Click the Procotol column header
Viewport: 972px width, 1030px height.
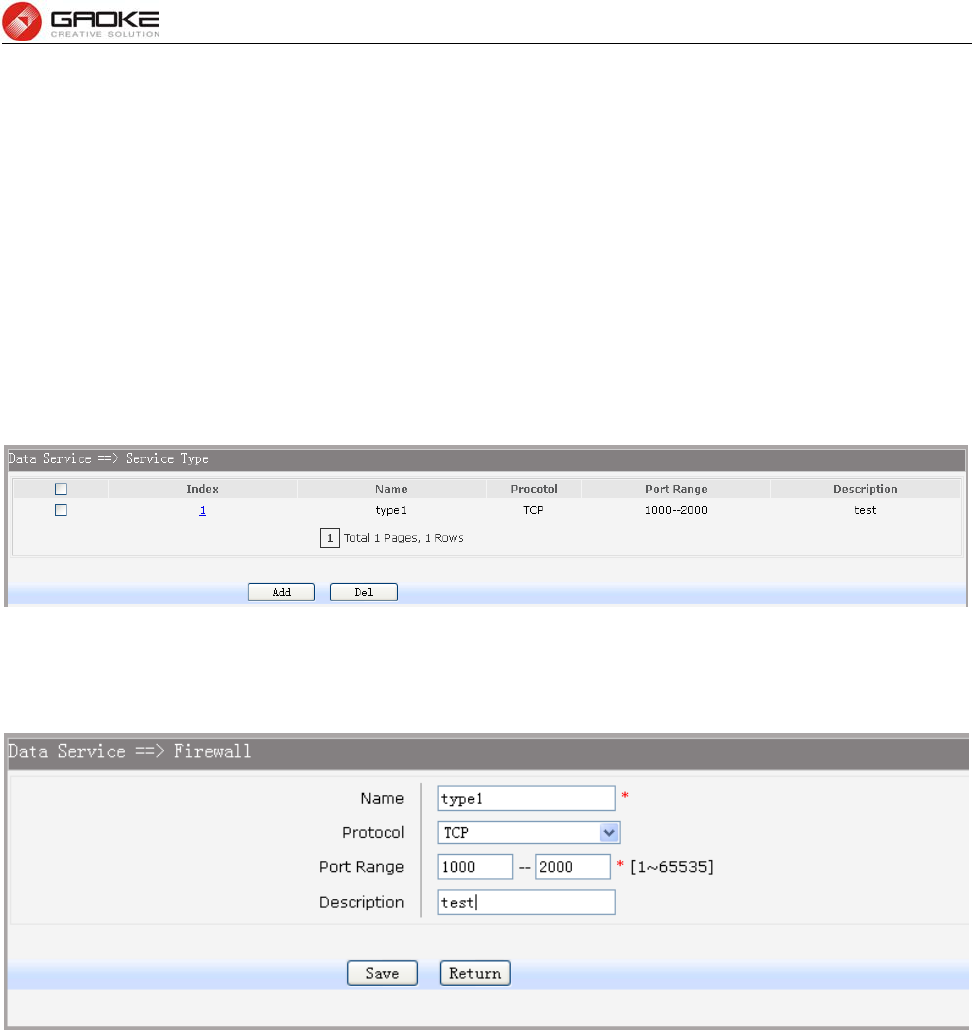coord(534,489)
